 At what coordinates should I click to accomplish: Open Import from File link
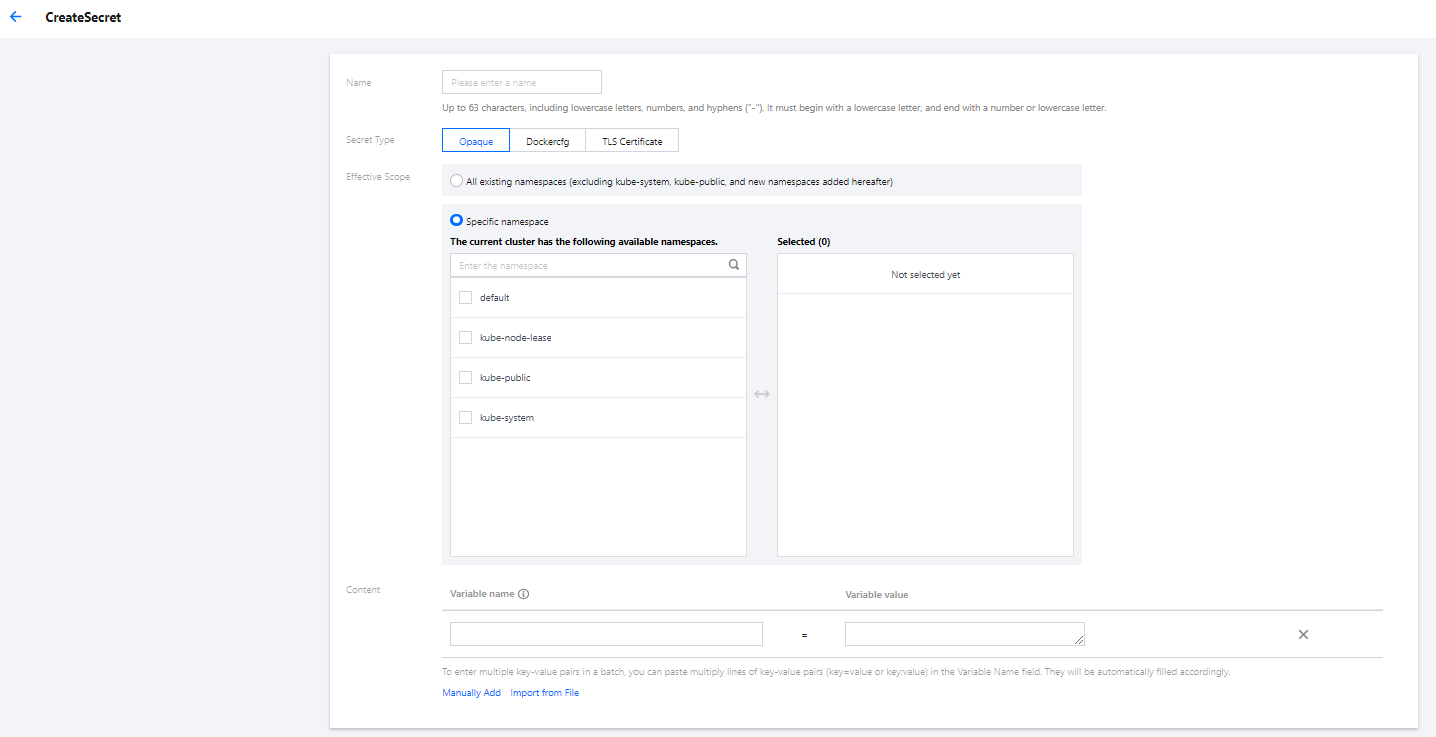tap(544, 693)
